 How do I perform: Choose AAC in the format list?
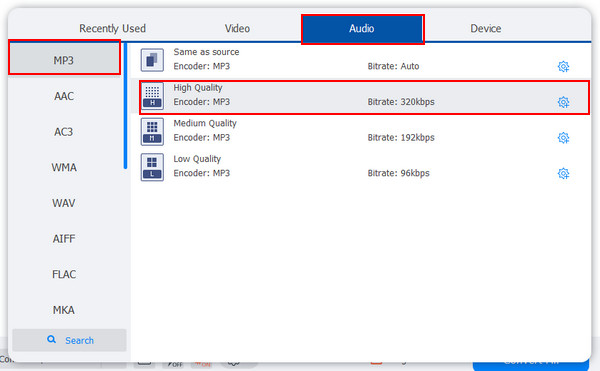click(64, 96)
